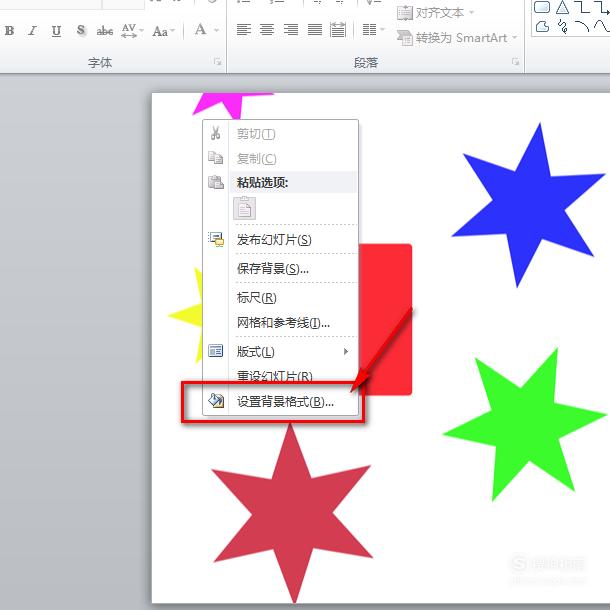The image size is (610, 610).
Task: Toggle bold formatting
Action: click(10, 30)
